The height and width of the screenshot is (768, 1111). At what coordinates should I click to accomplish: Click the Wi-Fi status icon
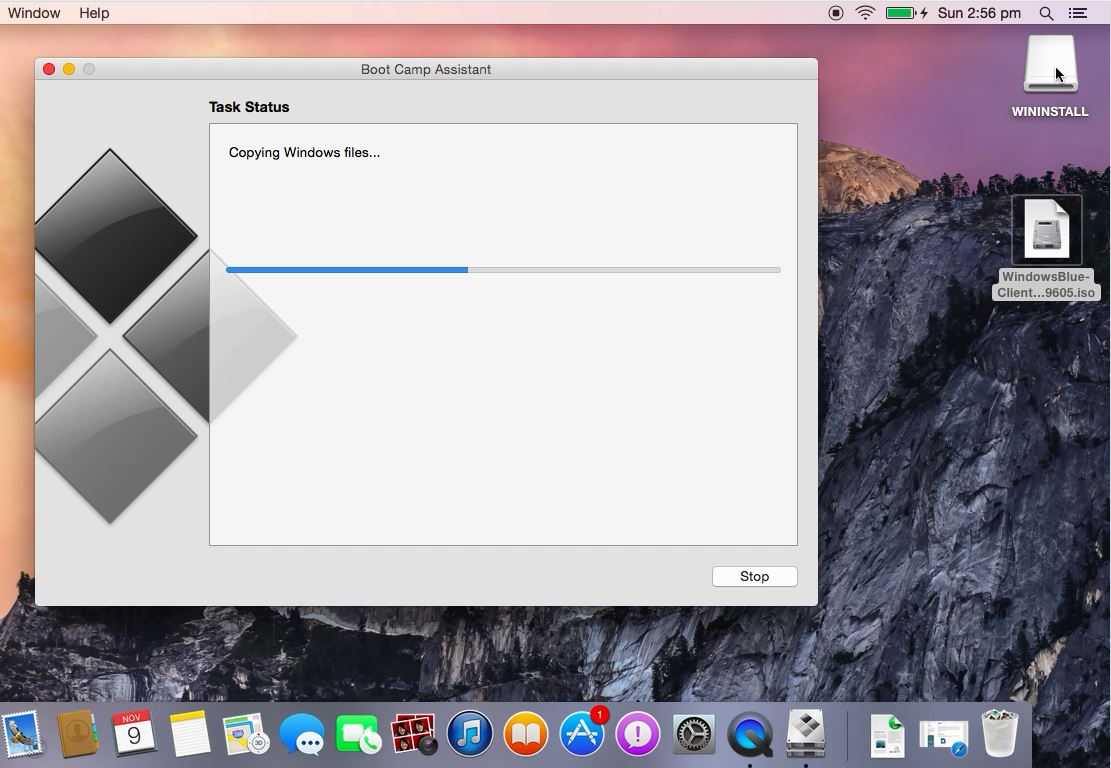coord(865,13)
